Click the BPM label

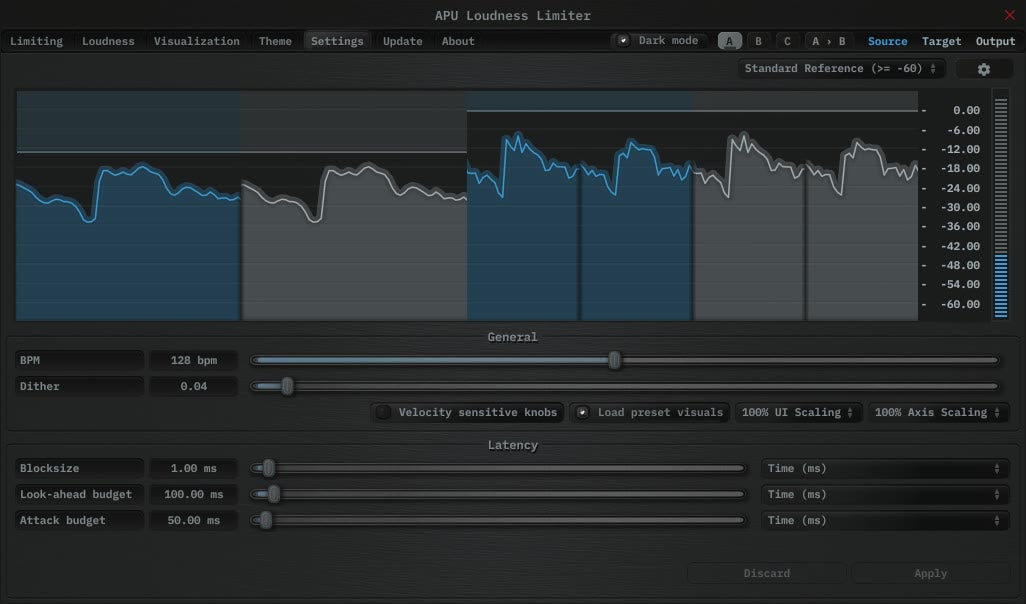coord(79,360)
